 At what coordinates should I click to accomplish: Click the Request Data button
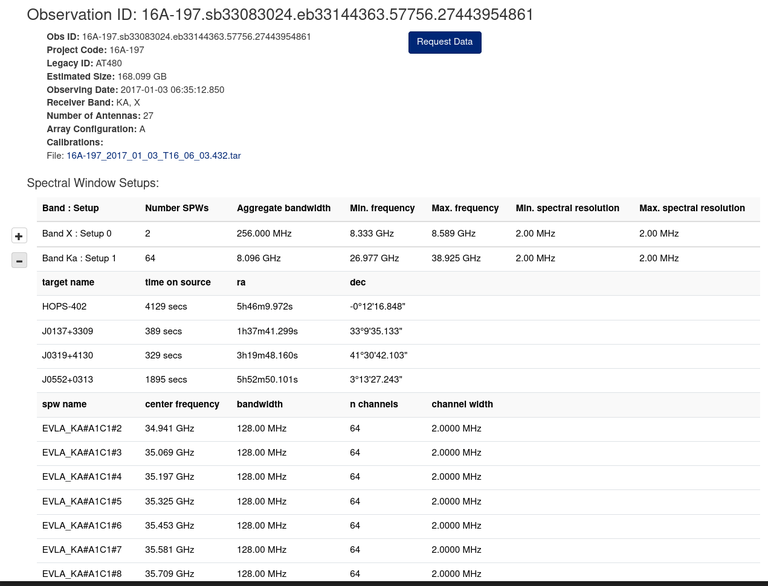444,42
